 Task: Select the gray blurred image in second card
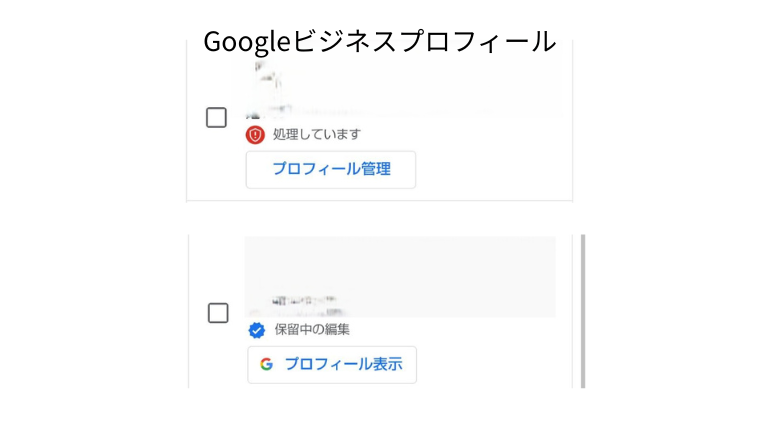coord(400,276)
